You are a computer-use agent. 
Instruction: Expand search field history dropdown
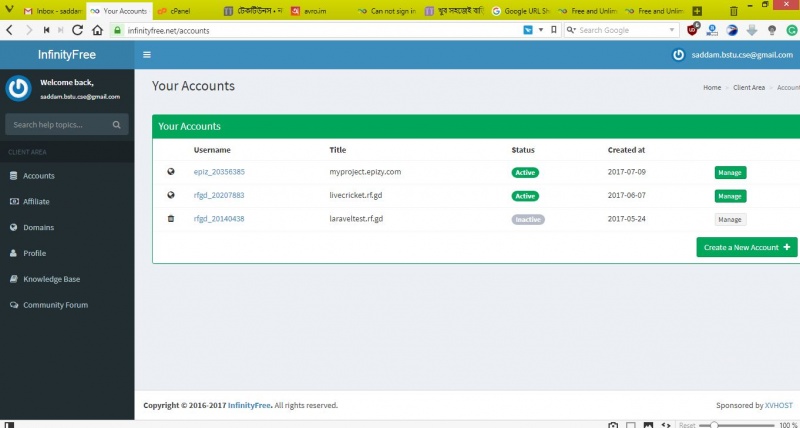pyautogui.click(x=672, y=30)
